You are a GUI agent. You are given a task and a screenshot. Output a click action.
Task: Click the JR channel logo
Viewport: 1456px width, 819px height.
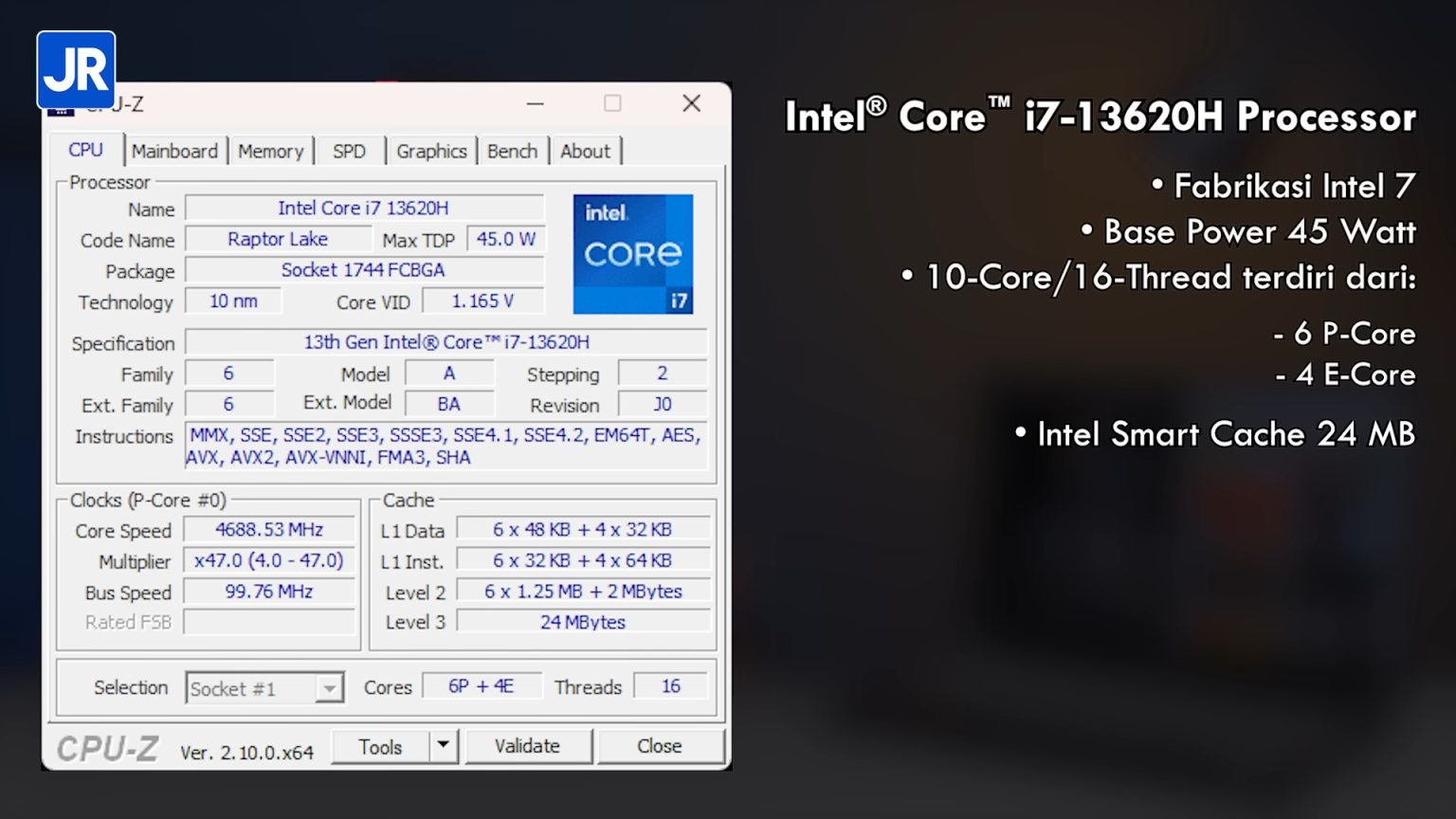pos(76,70)
